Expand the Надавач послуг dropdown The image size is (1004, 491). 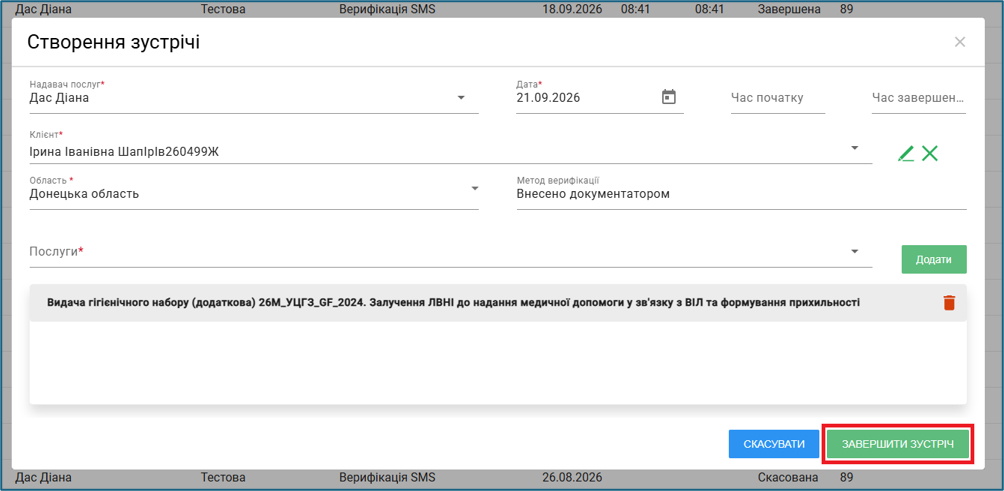pyautogui.click(x=461, y=98)
